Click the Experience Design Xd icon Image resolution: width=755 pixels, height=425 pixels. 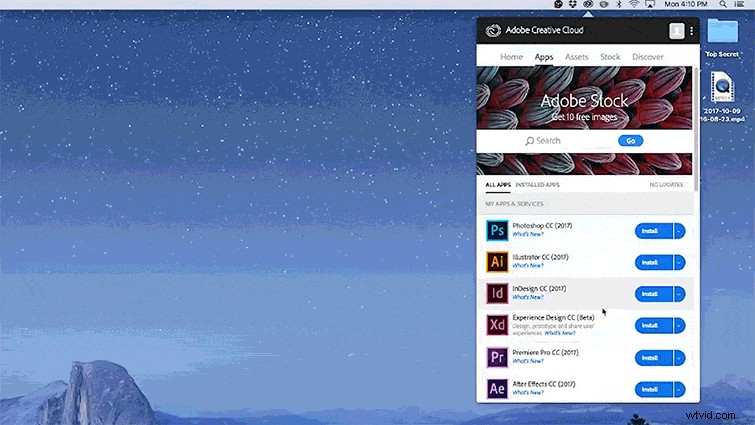[x=497, y=325]
